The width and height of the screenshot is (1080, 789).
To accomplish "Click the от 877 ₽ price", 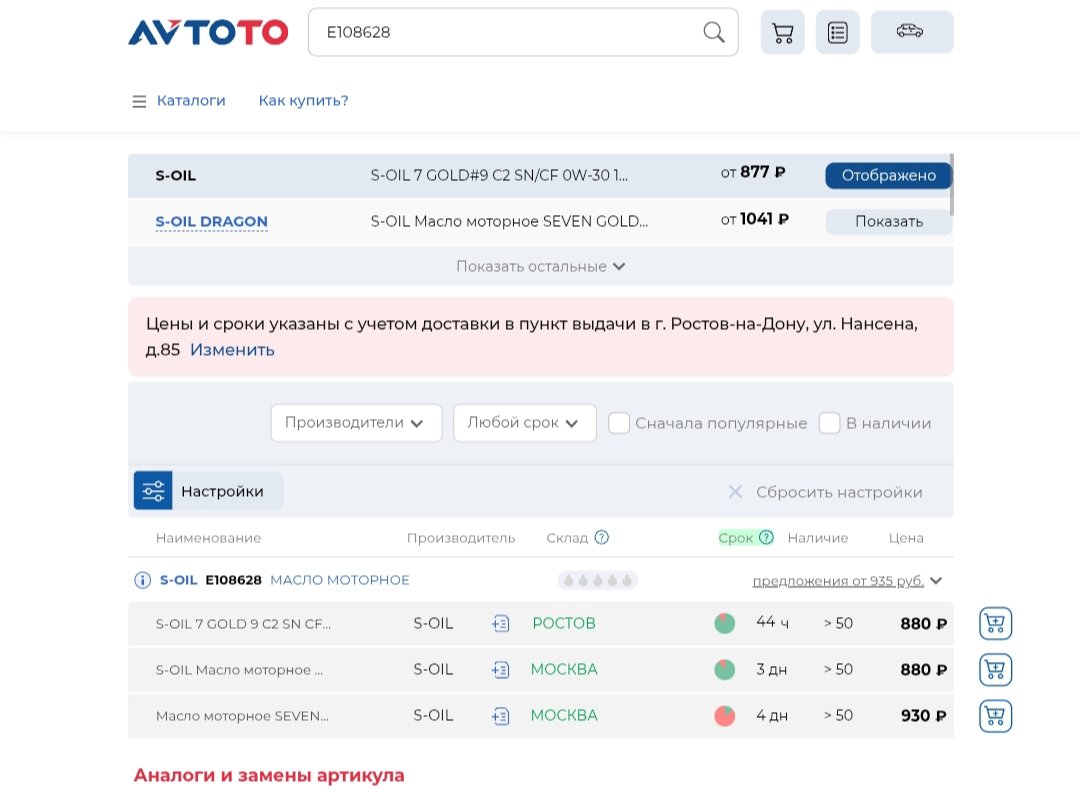I will point(753,172).
